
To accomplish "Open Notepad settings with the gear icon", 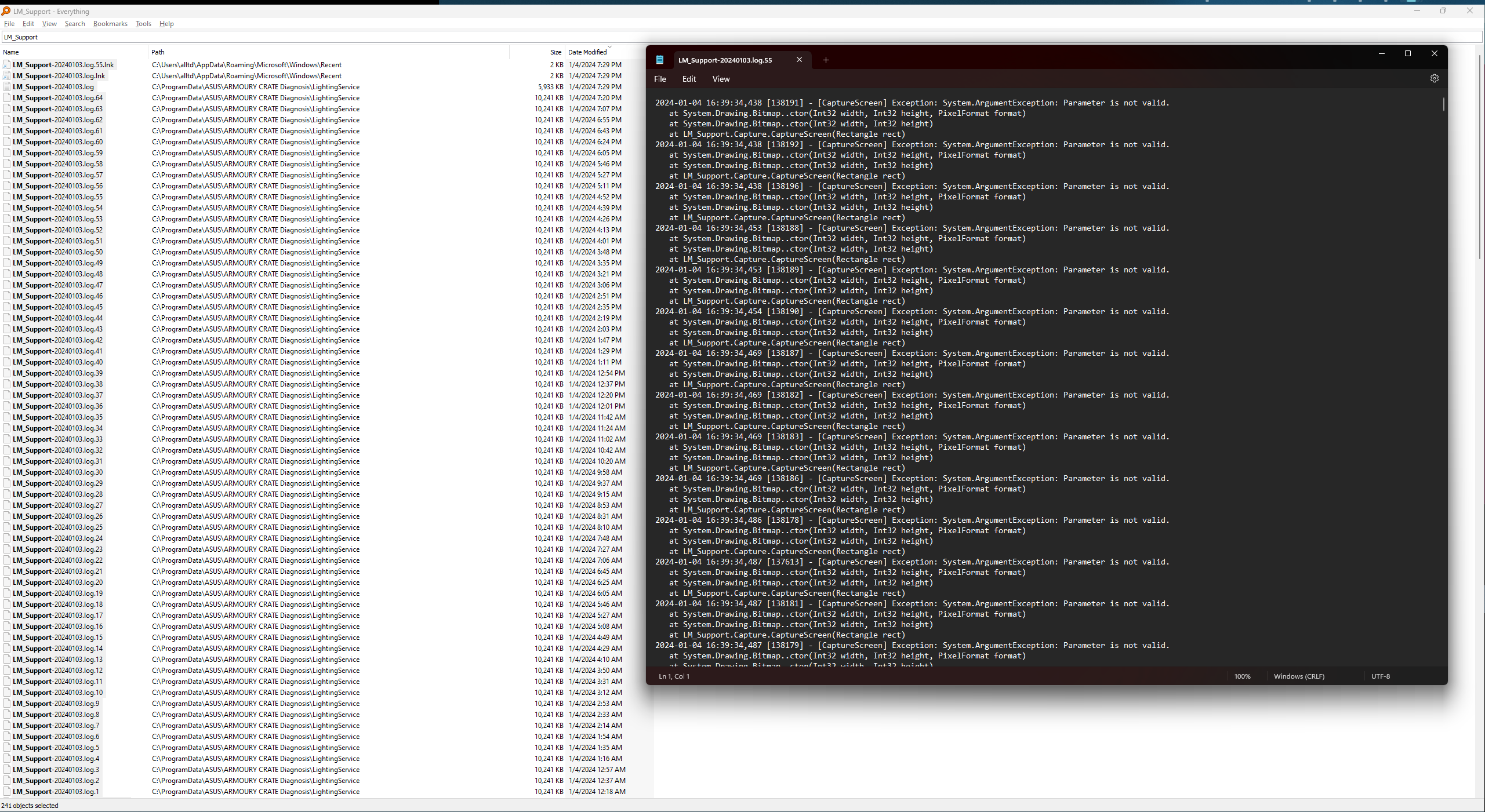I will click(1435, 78).
